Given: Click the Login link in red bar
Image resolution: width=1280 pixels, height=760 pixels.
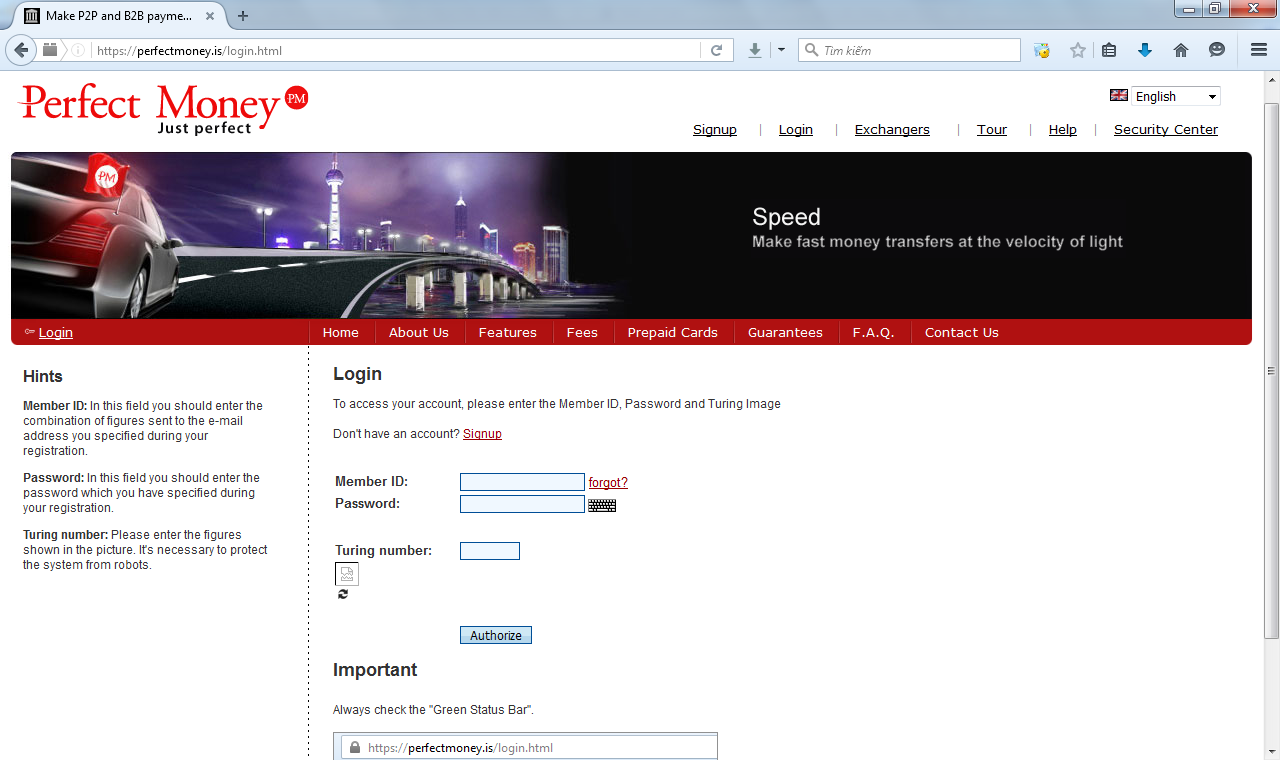Looking at the screenshot, I should pyautogui.click(x=56, y=333).
